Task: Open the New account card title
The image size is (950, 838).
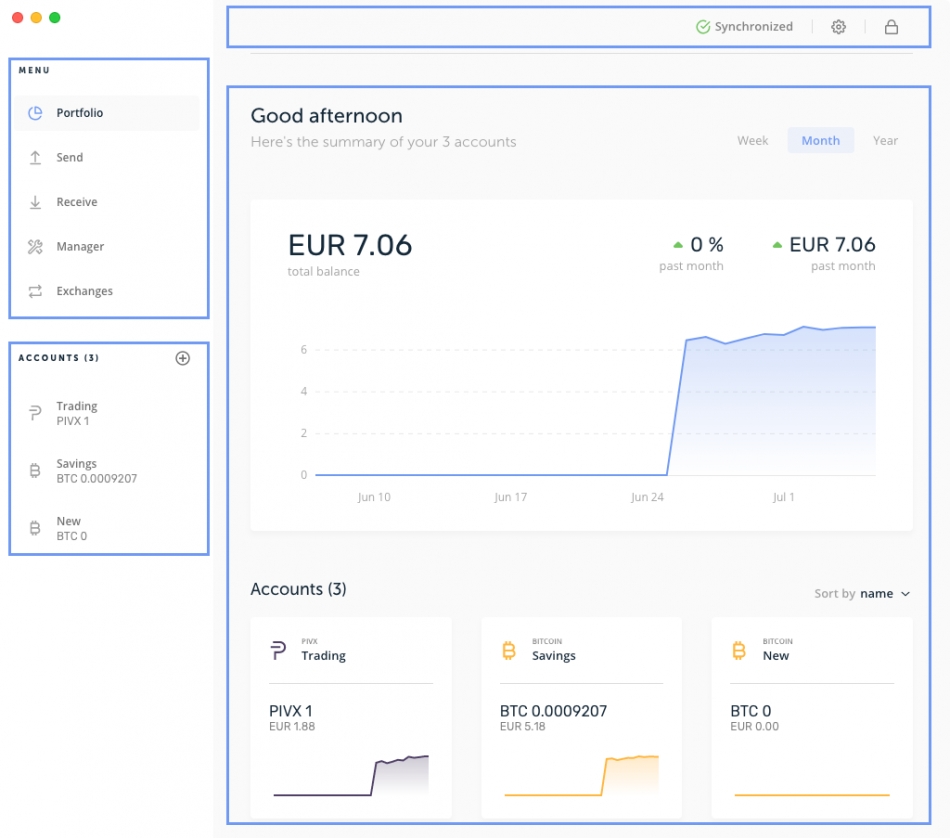Action: click(x=776, y=656)
